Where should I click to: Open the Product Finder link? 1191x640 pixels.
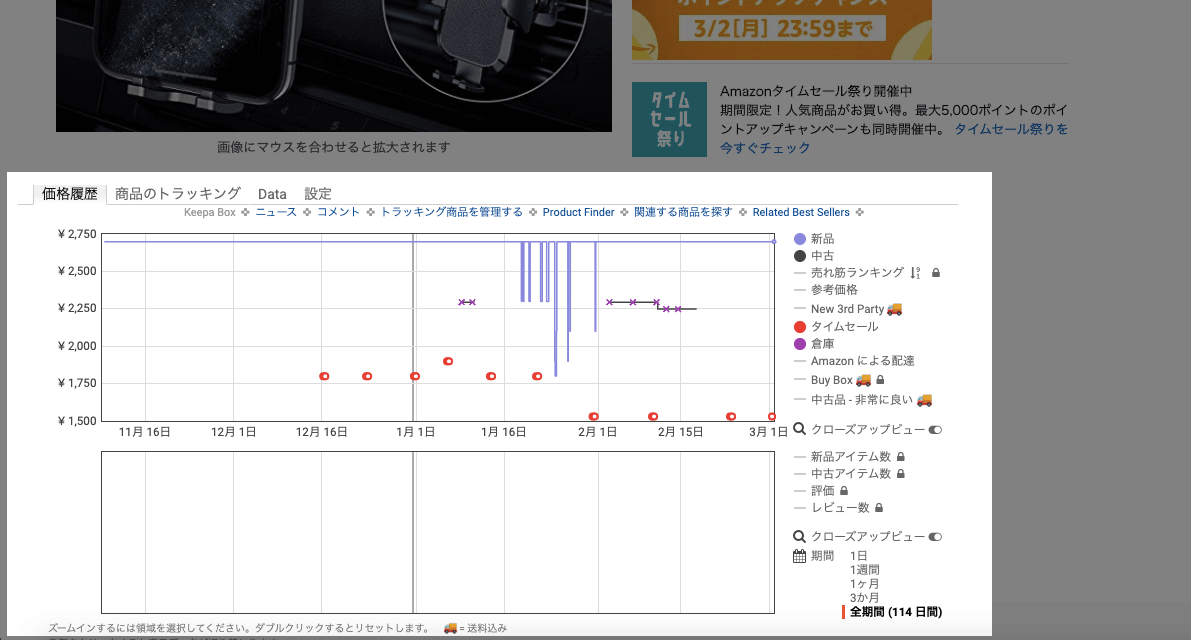pyautogui.click(x=578, y=212)
